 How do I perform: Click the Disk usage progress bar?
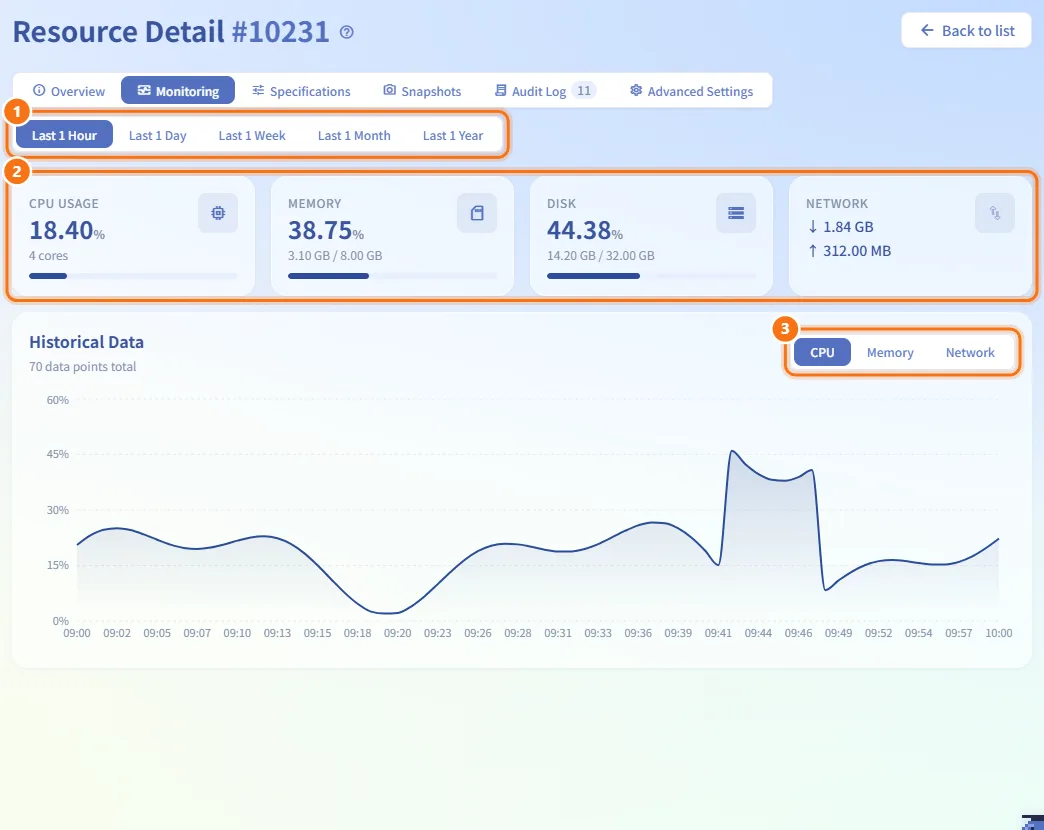coord(651,276)
